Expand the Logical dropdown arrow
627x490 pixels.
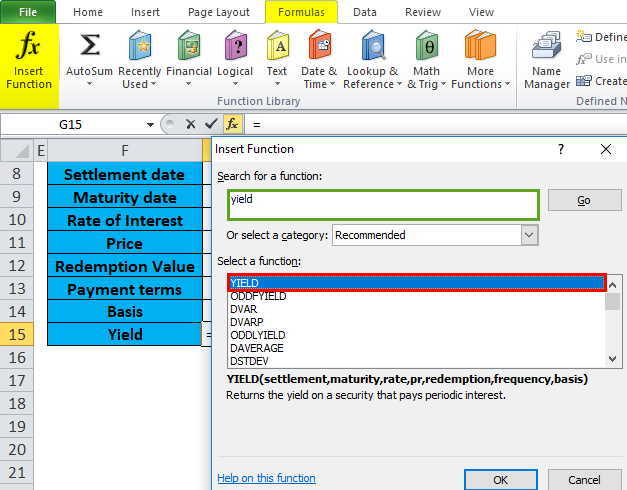tap(236, 84)
